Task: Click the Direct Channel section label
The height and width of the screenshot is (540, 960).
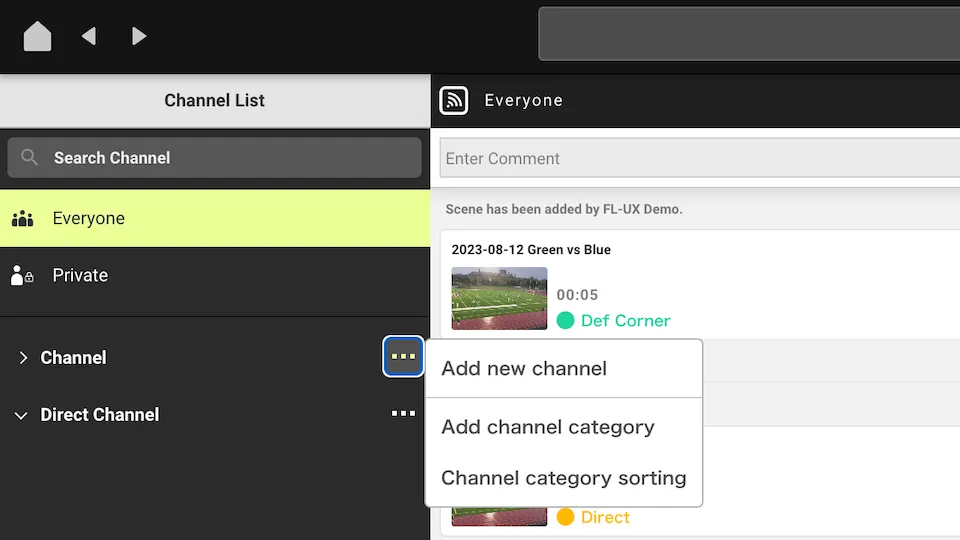Action: tap(100, 414)
